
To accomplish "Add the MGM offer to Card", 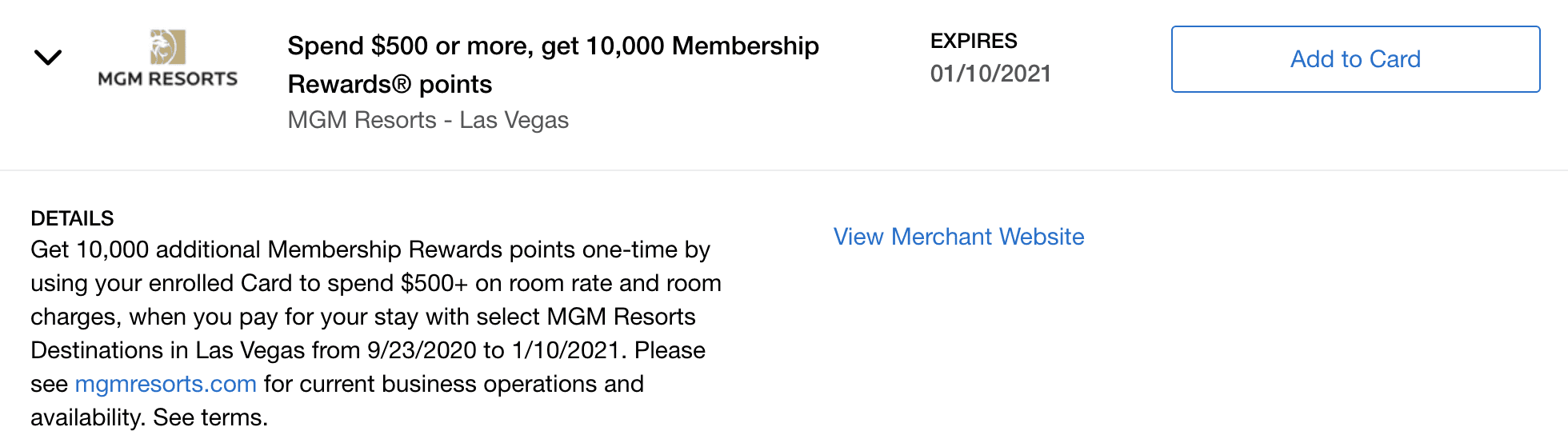I will click(x=1355, y=59).
